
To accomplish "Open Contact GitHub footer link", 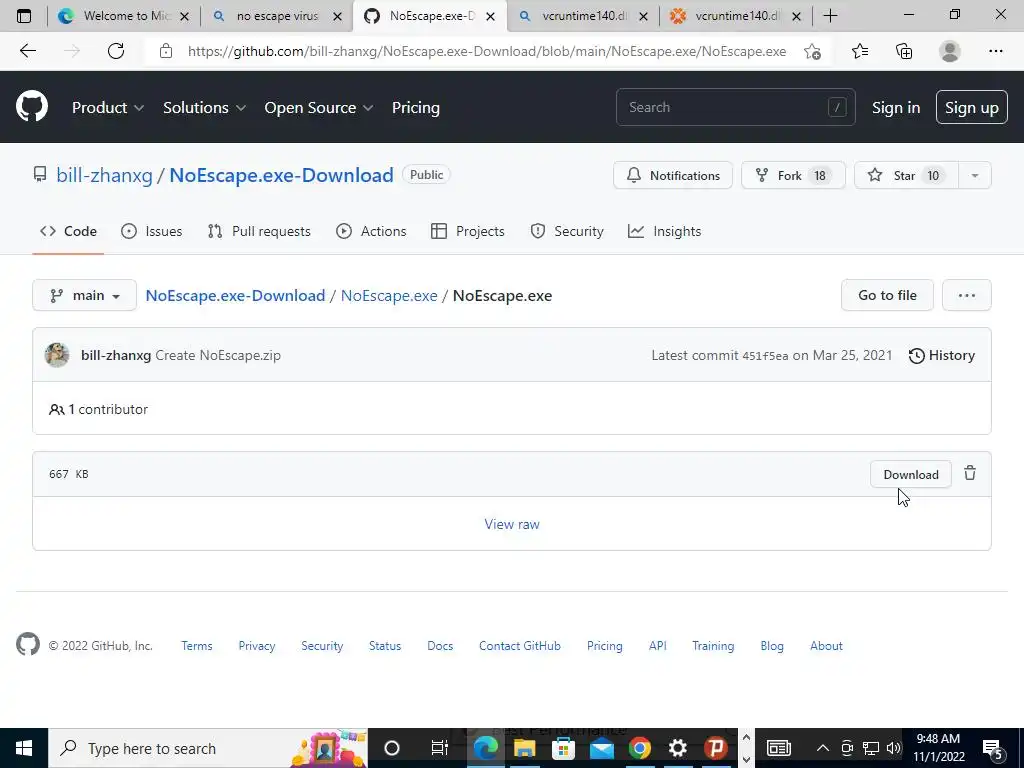I will tap(520, 645).
